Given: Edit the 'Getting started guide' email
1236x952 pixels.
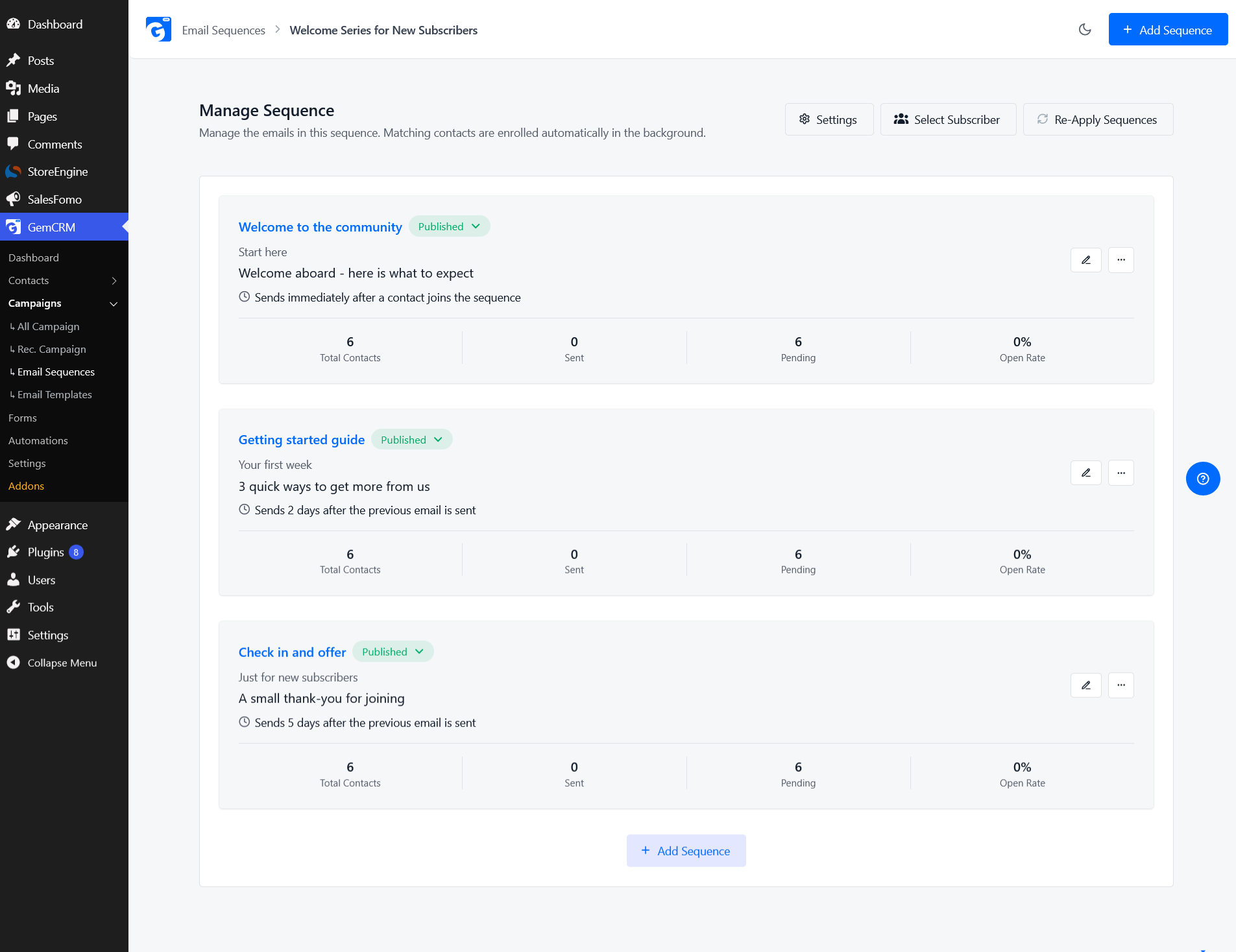Looking at the screenshot, I should (1086, 473).
